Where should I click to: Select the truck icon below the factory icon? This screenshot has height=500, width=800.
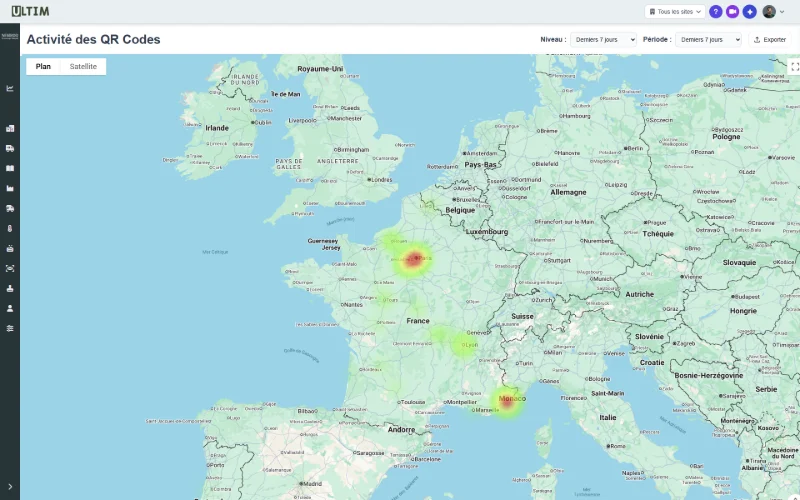(10, 209)
